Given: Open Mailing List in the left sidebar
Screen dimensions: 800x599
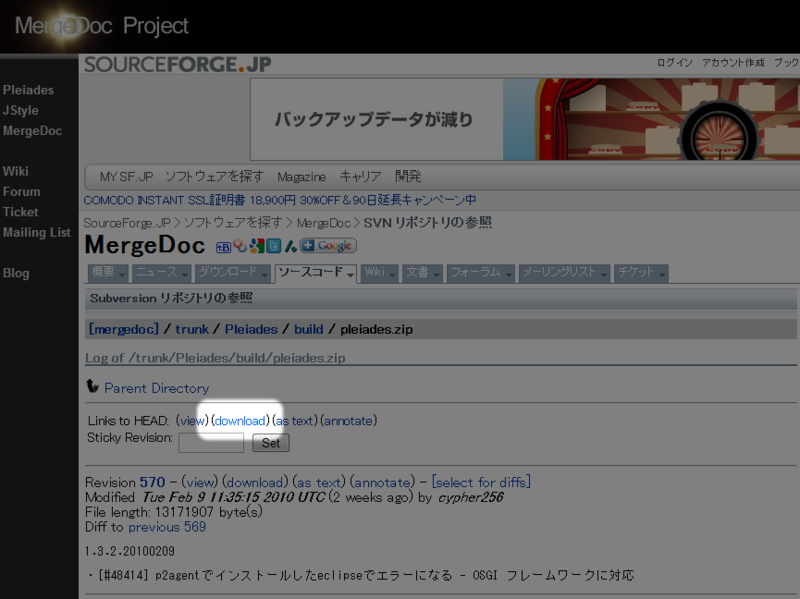Looking at the screenshot, I should pos(36,233).
